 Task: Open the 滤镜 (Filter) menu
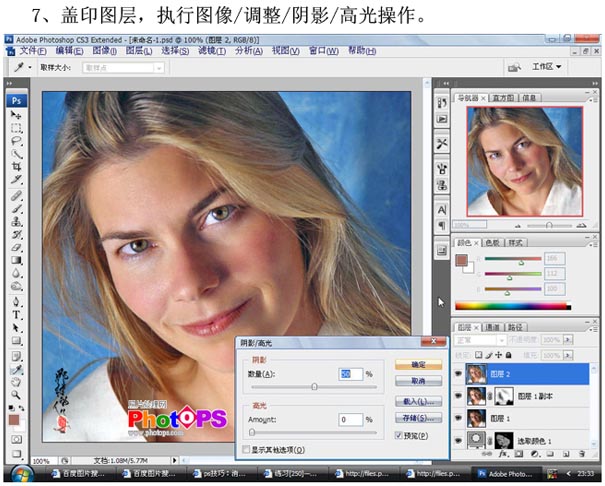pyautogui.click(x=209, y=50)
